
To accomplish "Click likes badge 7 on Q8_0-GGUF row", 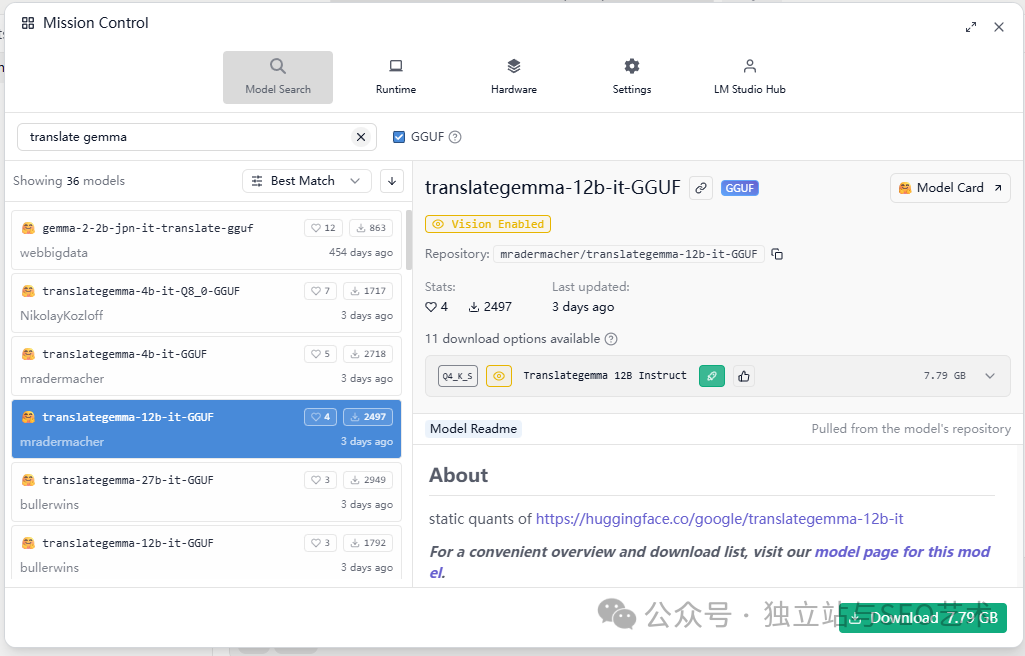I will point(320,291).
